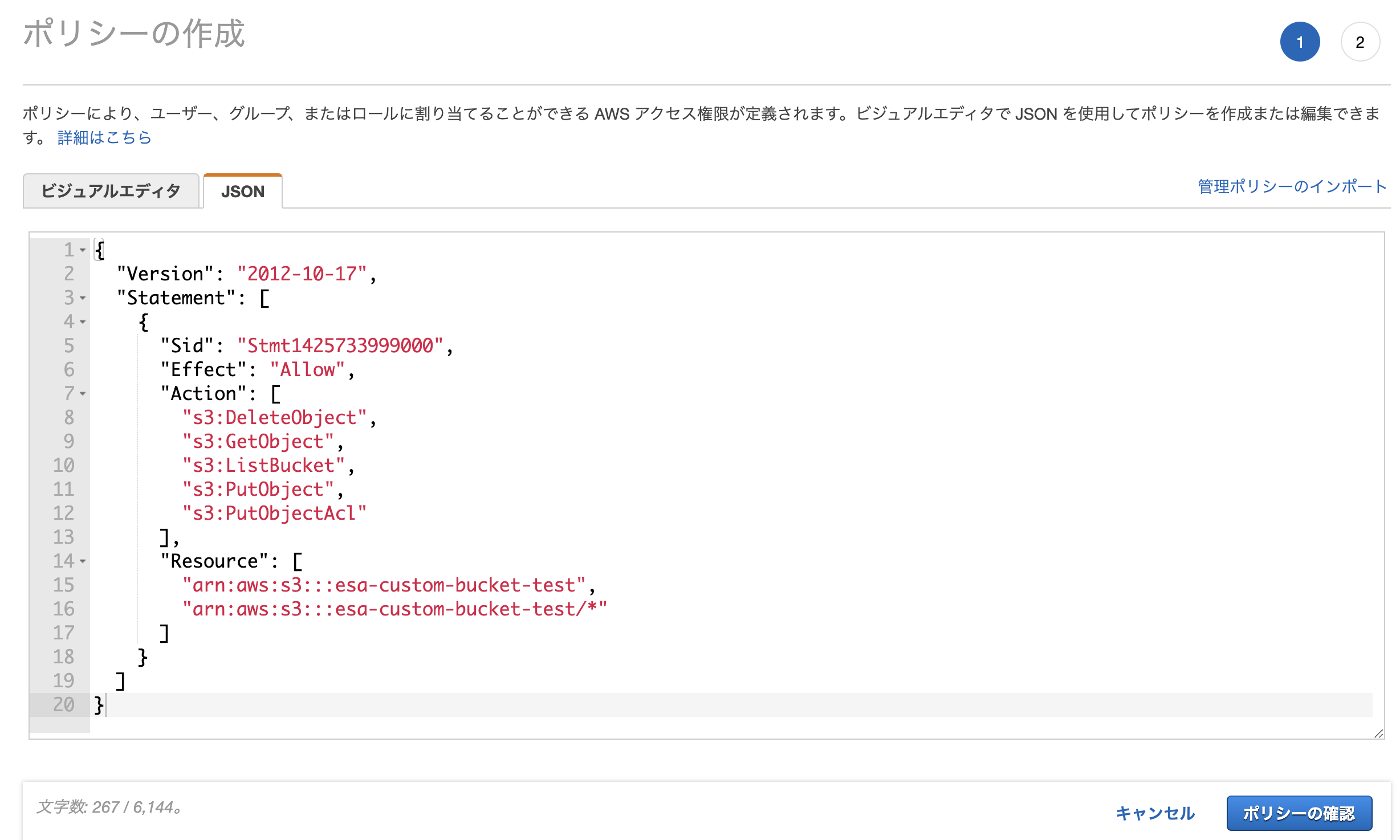
Task: Collapse the fold arrow on line 4
Action: [x=83, y=322]
